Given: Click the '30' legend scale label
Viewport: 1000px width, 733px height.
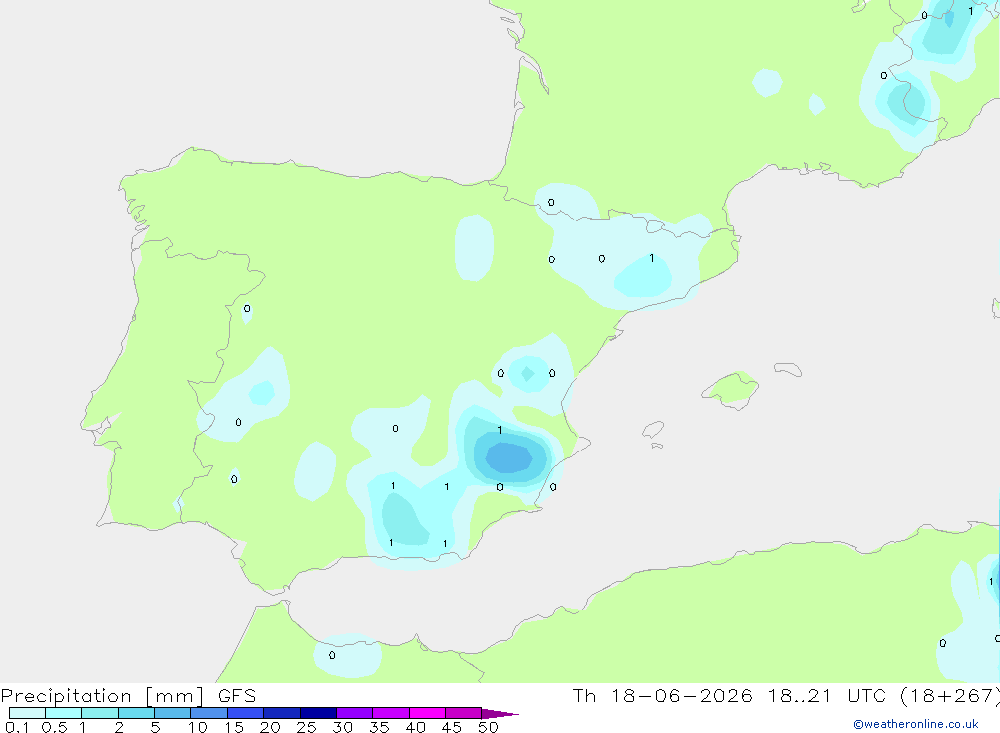Looking at the screenshot, I should coord(342,727).
